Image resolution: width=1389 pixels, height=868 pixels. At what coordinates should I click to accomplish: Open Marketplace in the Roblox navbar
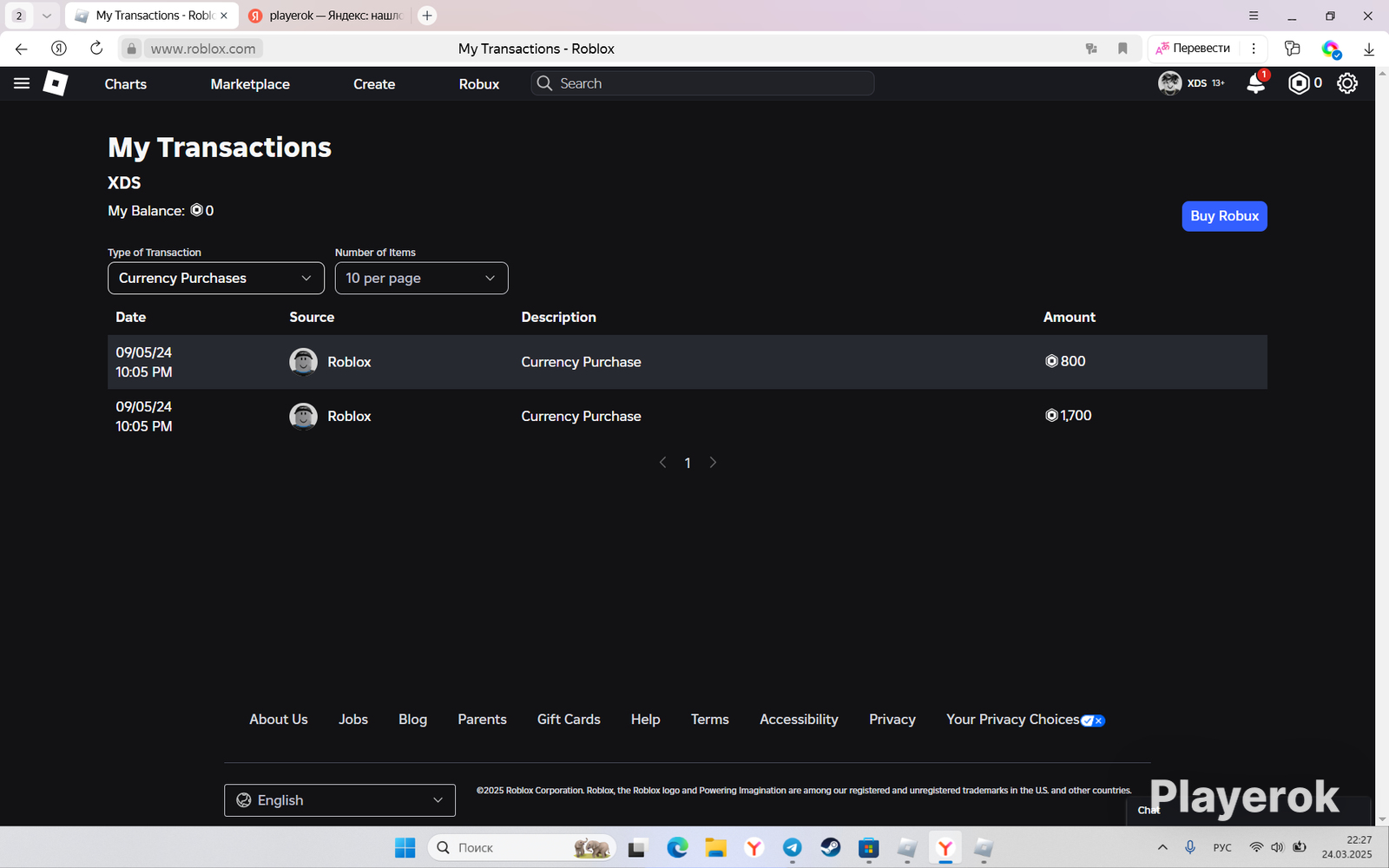[x=250, y=84]
